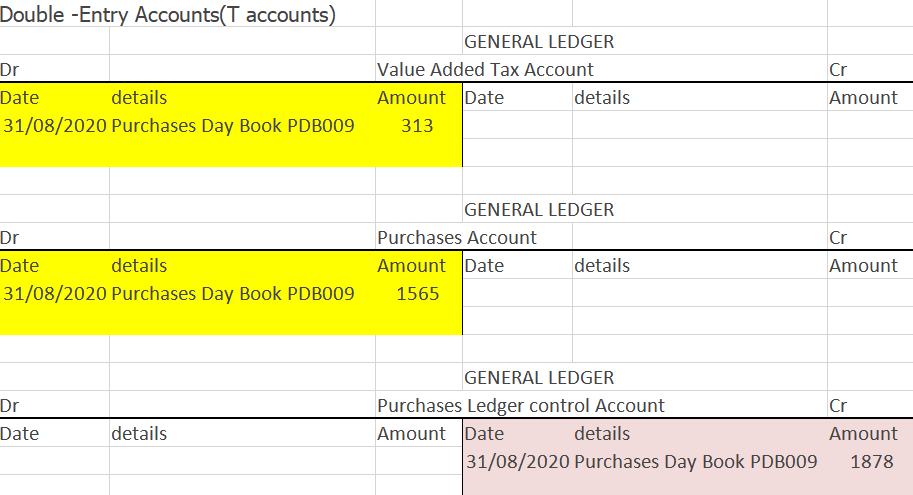Select 'Purchases Day Book PDB009' in the Purchases Account
This screenshot has width=913, height=495.
[233, 294]
